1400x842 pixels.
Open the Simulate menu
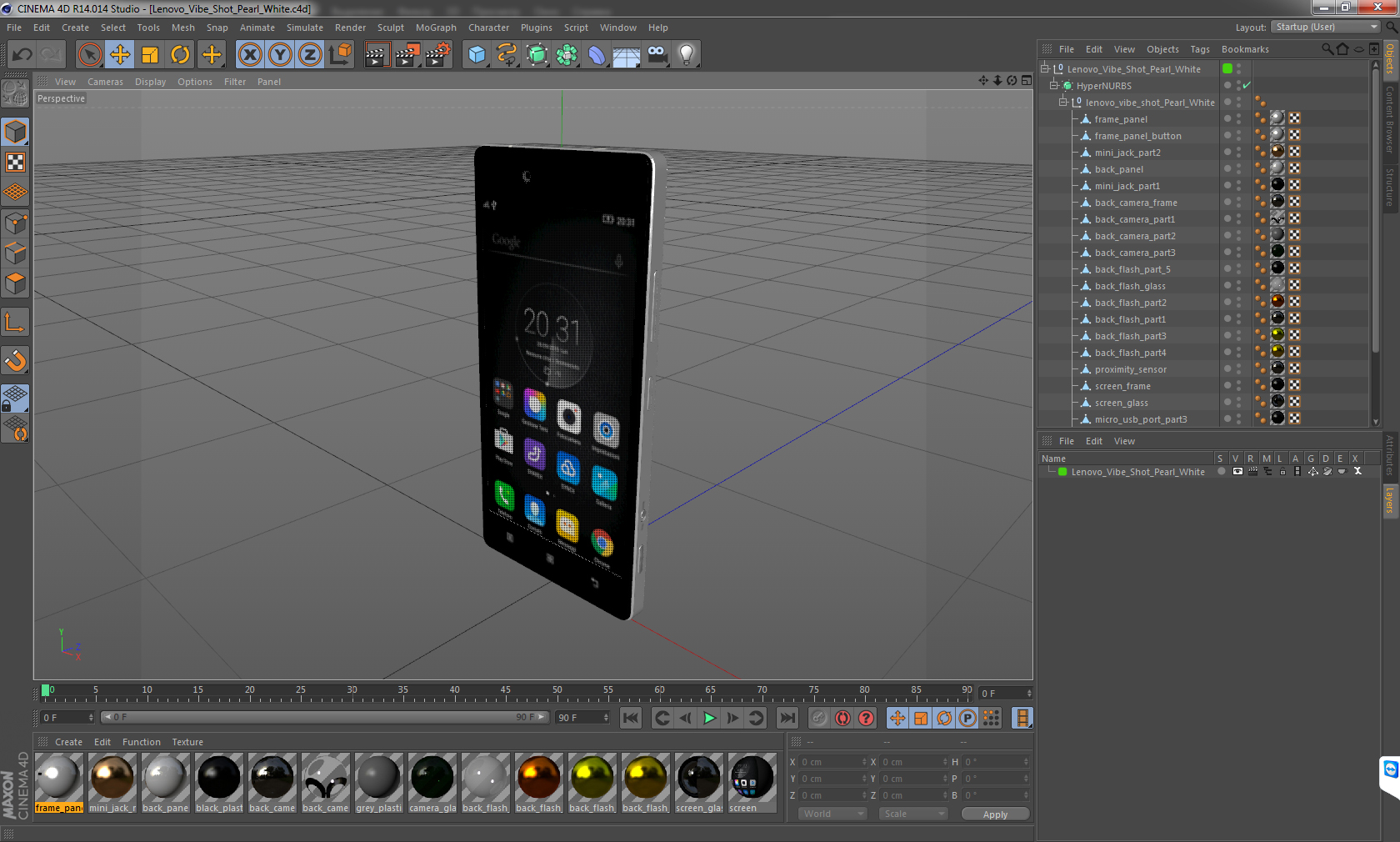pyautogui.click(x=304, y=28)
